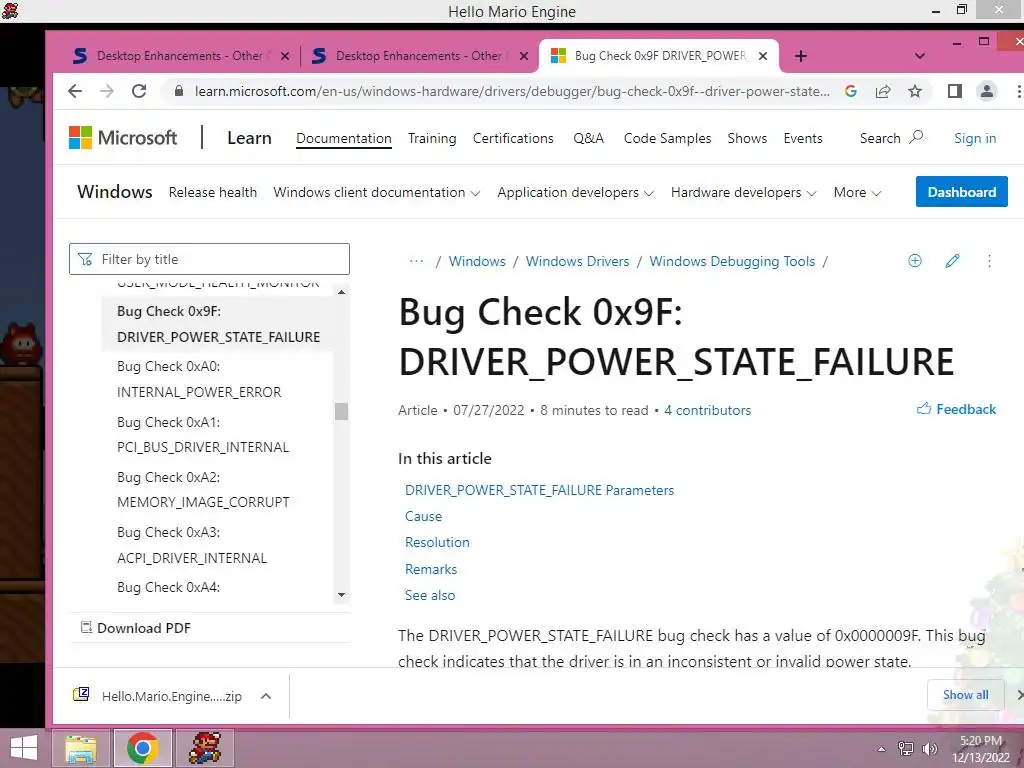Expand Windows client documentation dropdown

point(376,193)
